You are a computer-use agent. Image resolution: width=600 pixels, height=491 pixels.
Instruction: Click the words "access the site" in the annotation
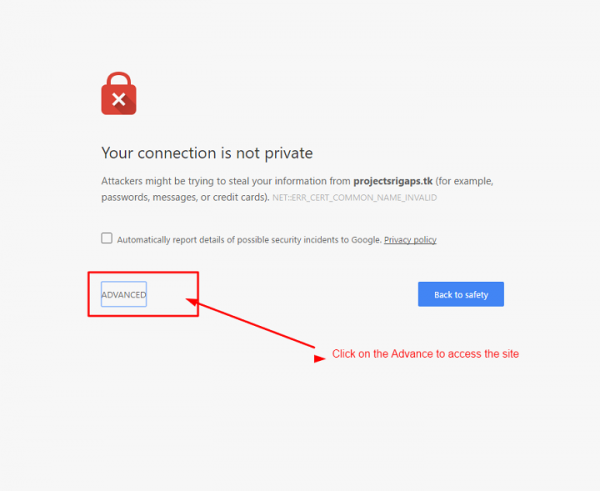point(486,354)
